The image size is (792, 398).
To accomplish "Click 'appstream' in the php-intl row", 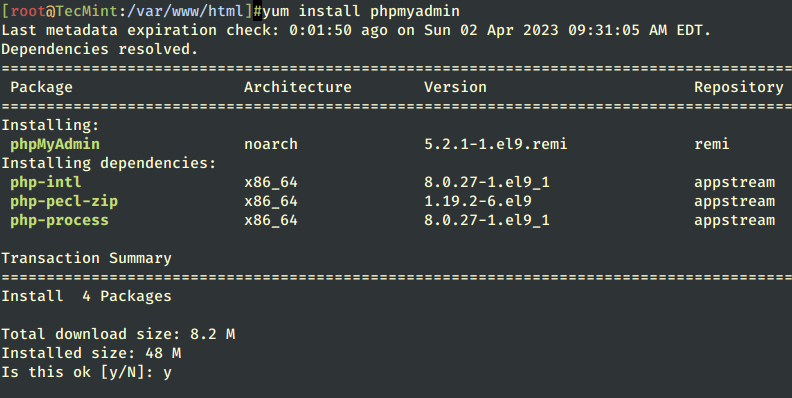I will [x=734, y=182].
